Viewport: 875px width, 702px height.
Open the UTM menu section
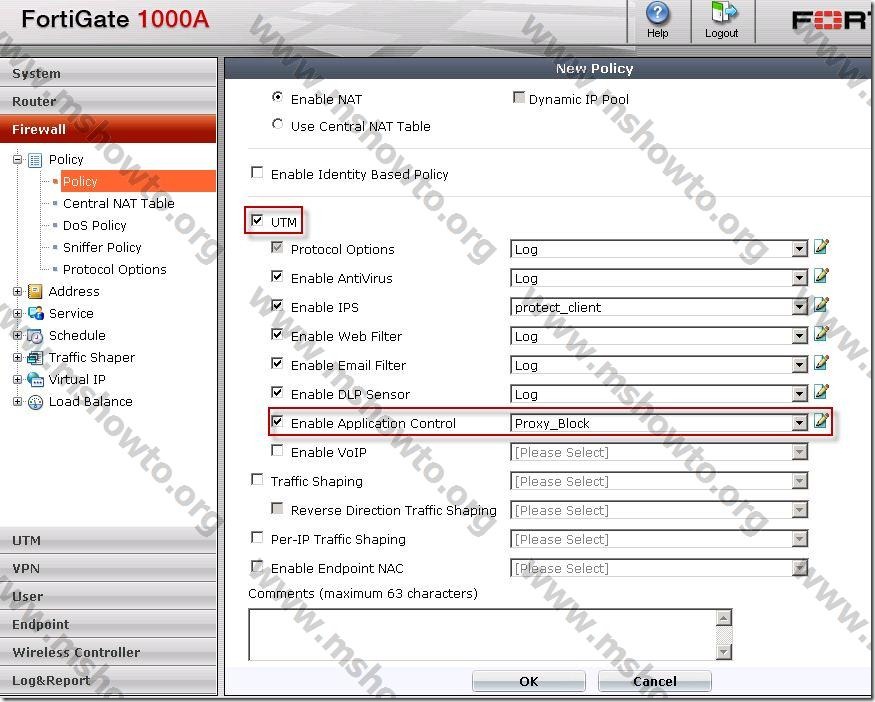pyautogui.click(x=108, y=540)
